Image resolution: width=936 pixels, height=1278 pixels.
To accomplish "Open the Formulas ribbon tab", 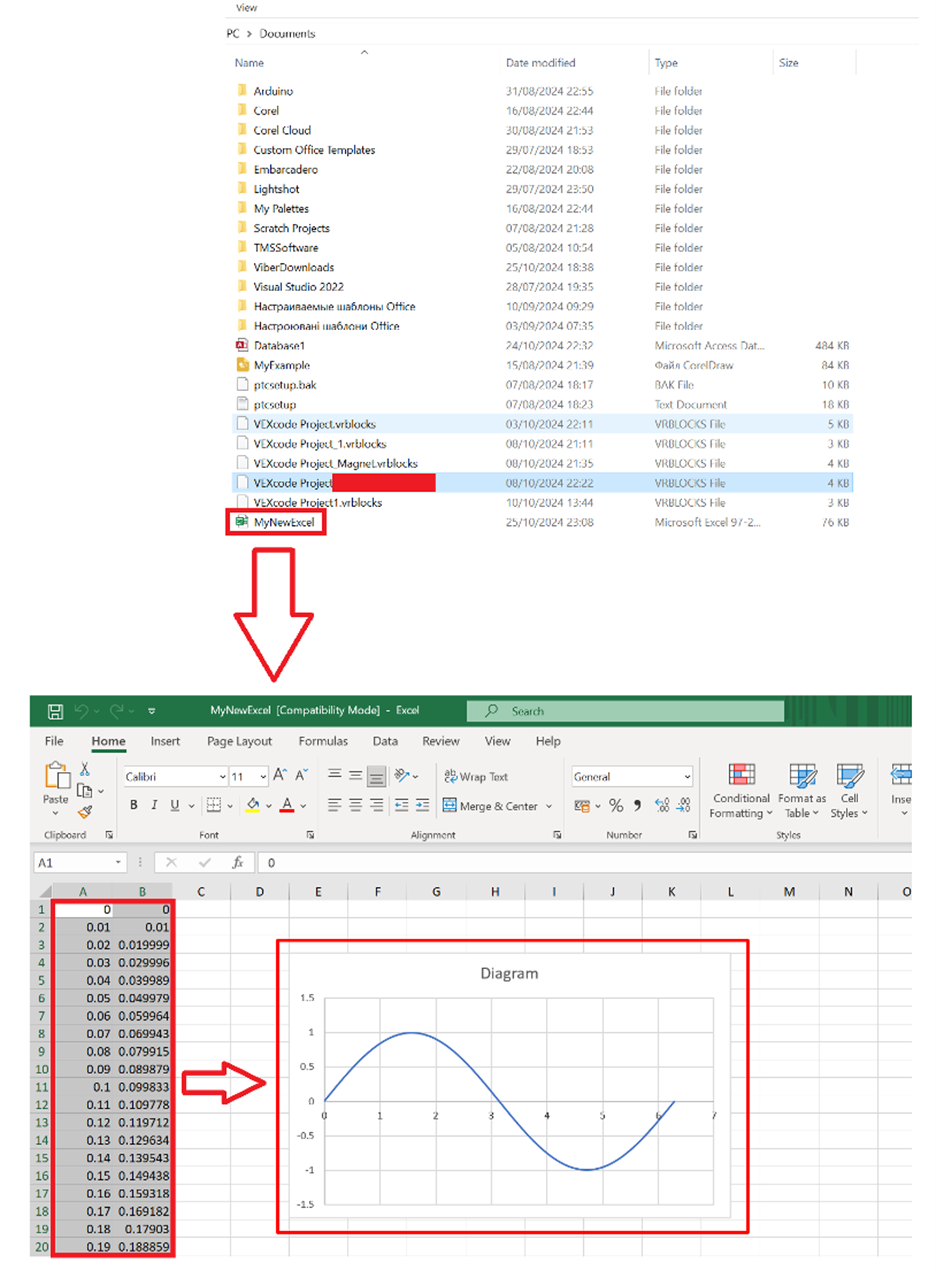I will tap(323, 741).
